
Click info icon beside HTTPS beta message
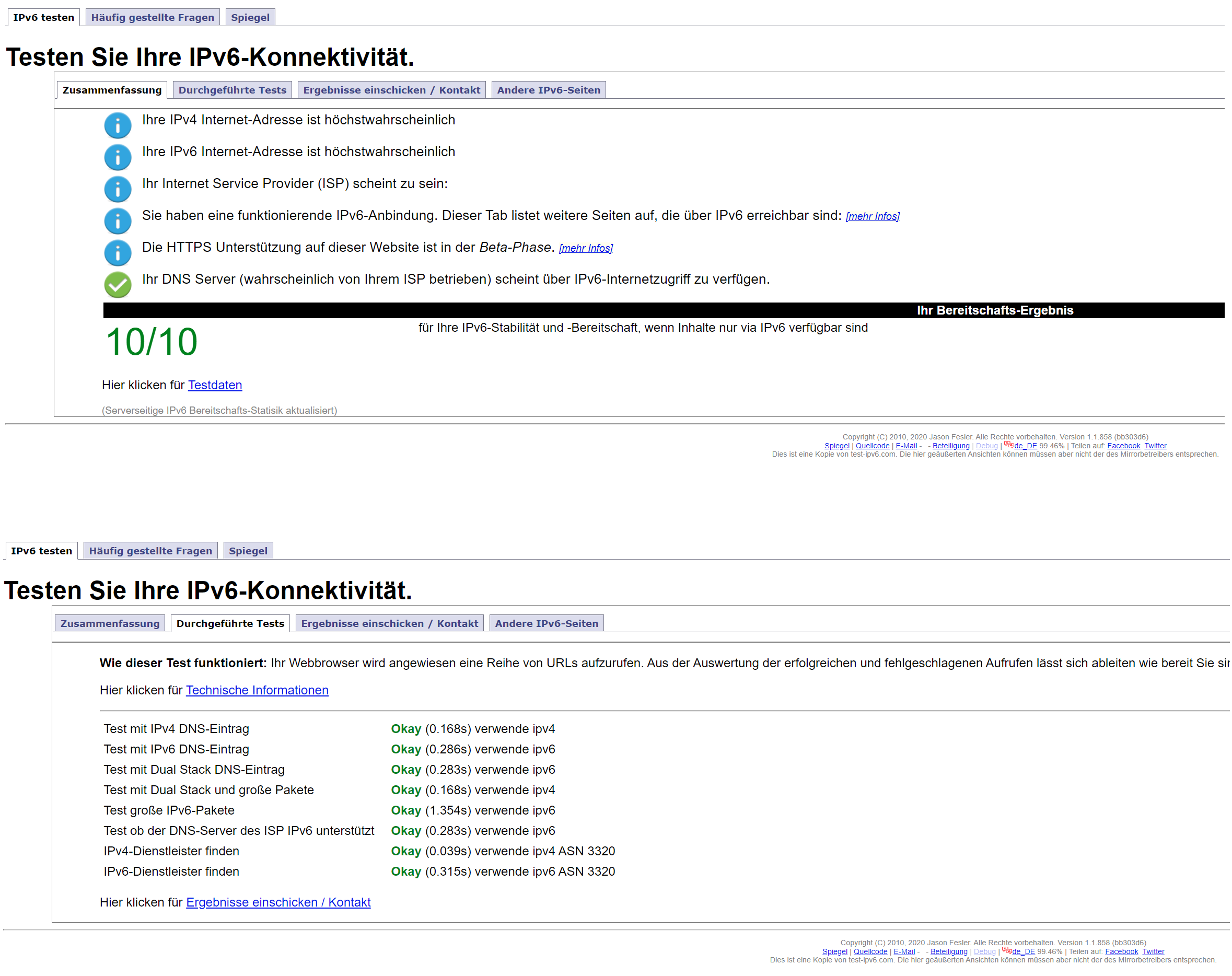pos(118,253)
